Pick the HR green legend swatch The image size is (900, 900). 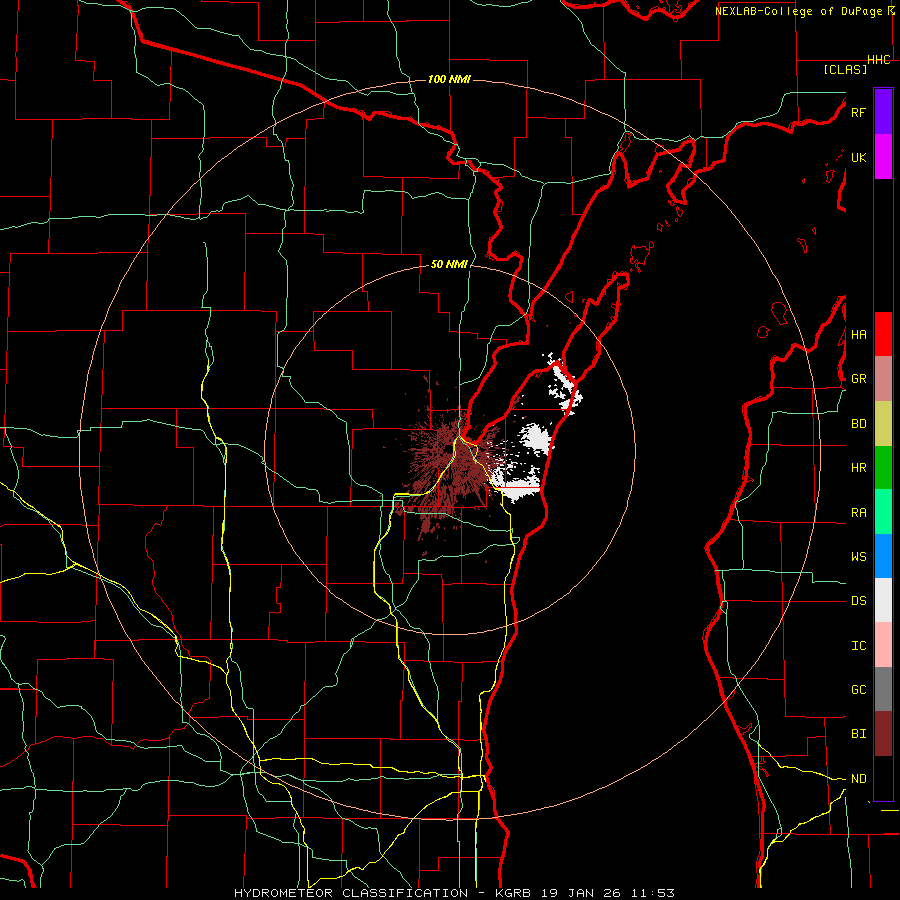(x=883, y=468)
